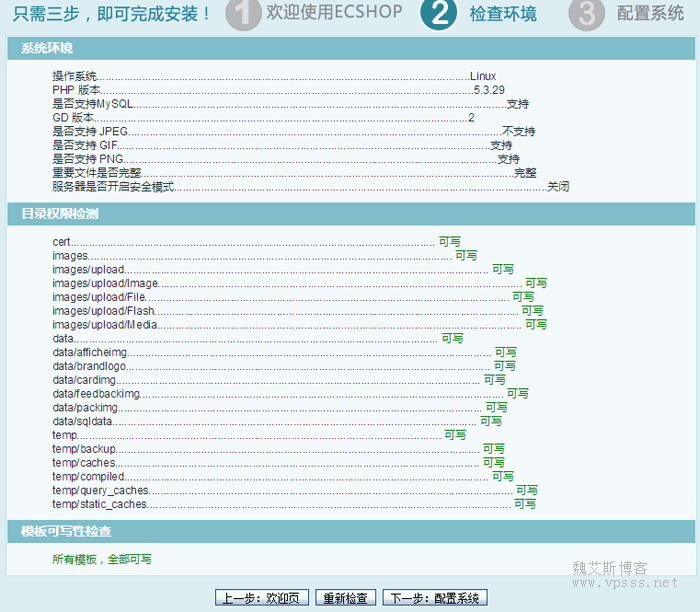The width and height of the screenshot is (700, 612).
Task: Click the 系统环境 section header
Action: [47, 49]
